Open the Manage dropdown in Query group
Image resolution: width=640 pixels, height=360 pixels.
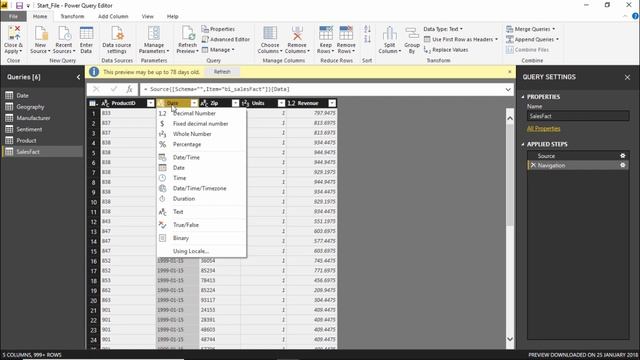pyautogui.click(x=218, y=49)
